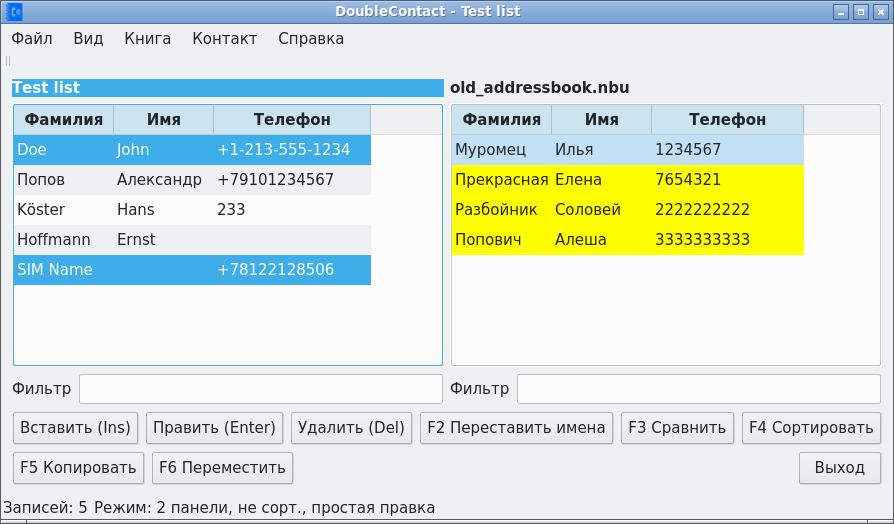This screenshot has width=894, height=524.
Task: Open the Справка menu
Action: [x=311, y=39]
